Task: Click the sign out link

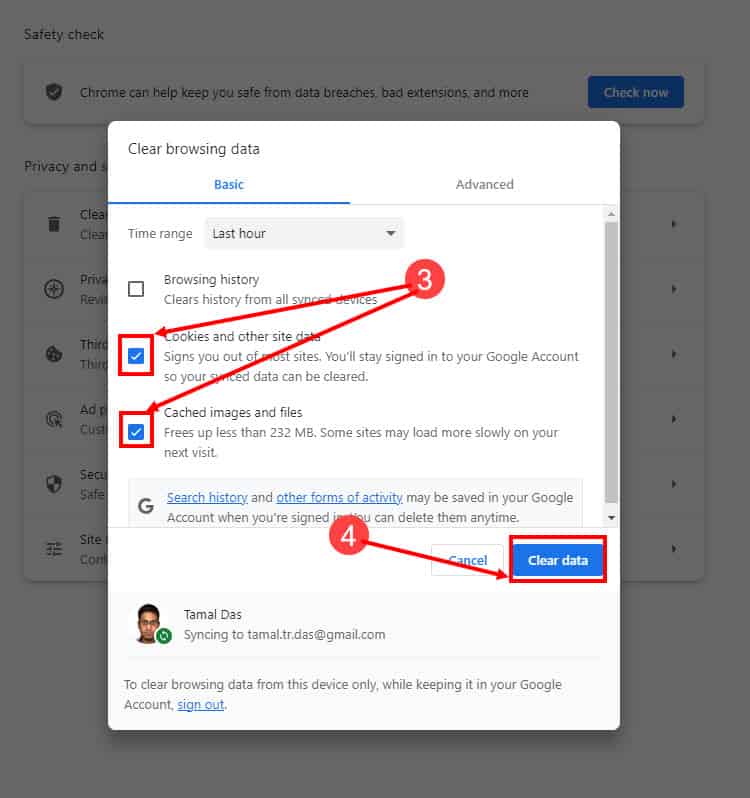Action: pyautogui.click(x=200, y=705)
